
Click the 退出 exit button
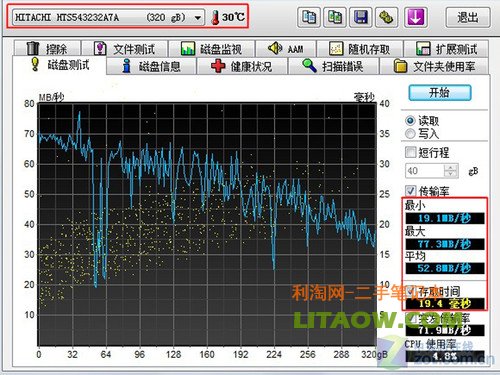click(468, 17)
